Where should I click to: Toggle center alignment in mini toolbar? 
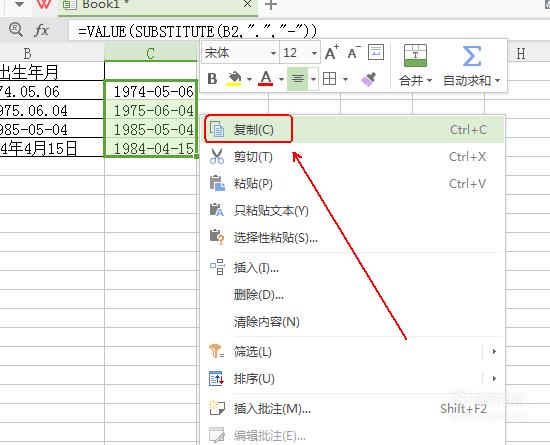298,79
